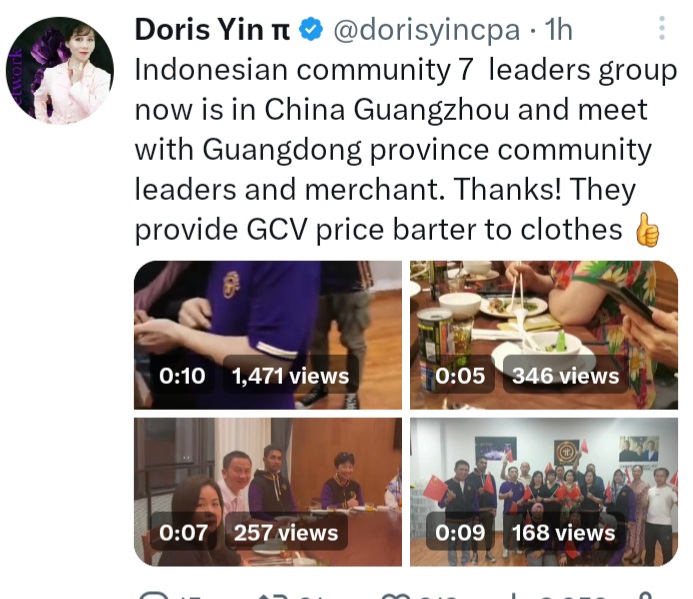The image size is (693, 599).
Task: Click the thumbs-up emoji in the tweet
Action: (x=647, y=230)
